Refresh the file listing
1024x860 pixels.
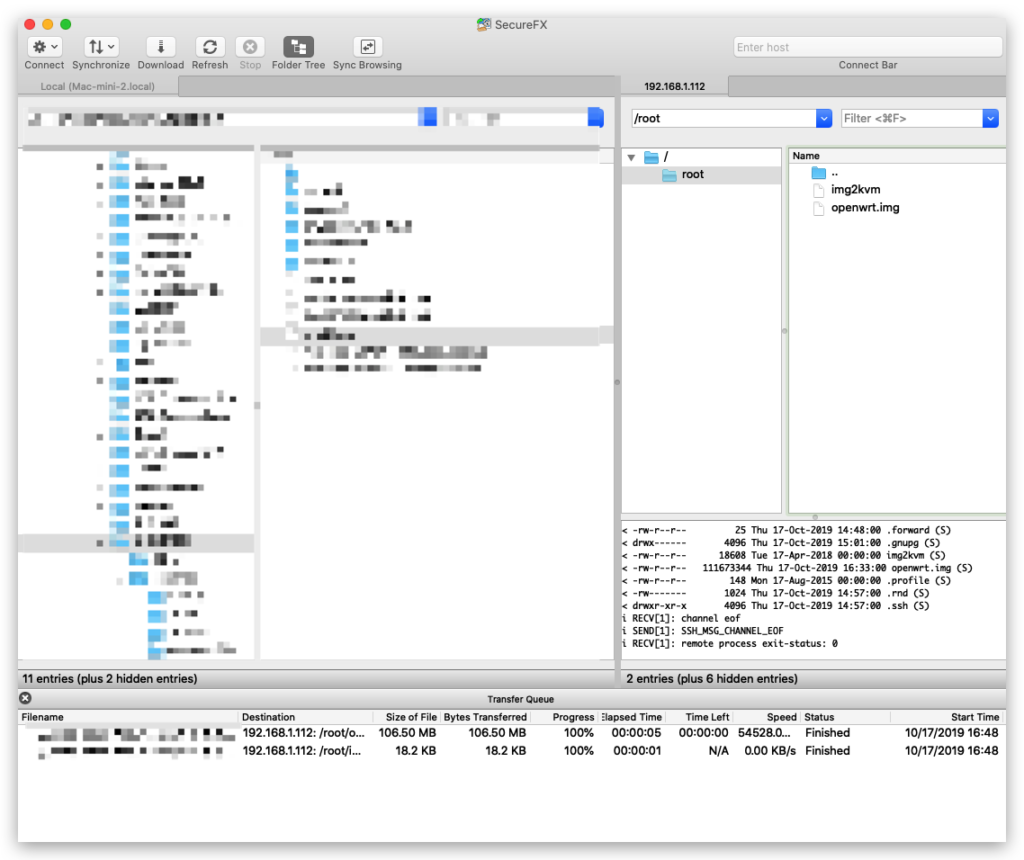tap(210, 47)
